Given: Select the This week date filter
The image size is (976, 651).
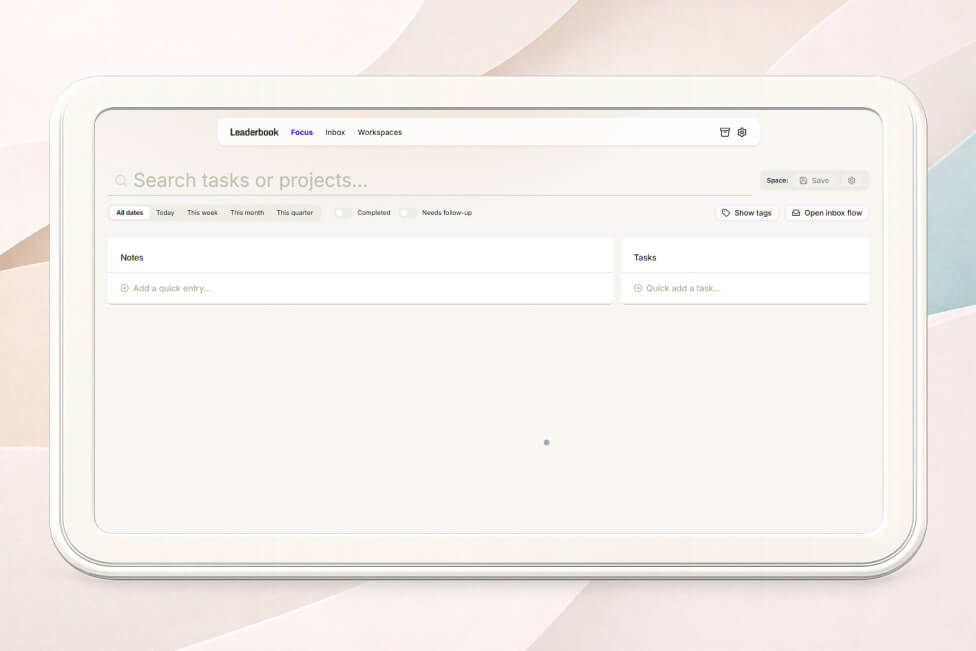Looking at the screenshot, I should coord(202,213).
